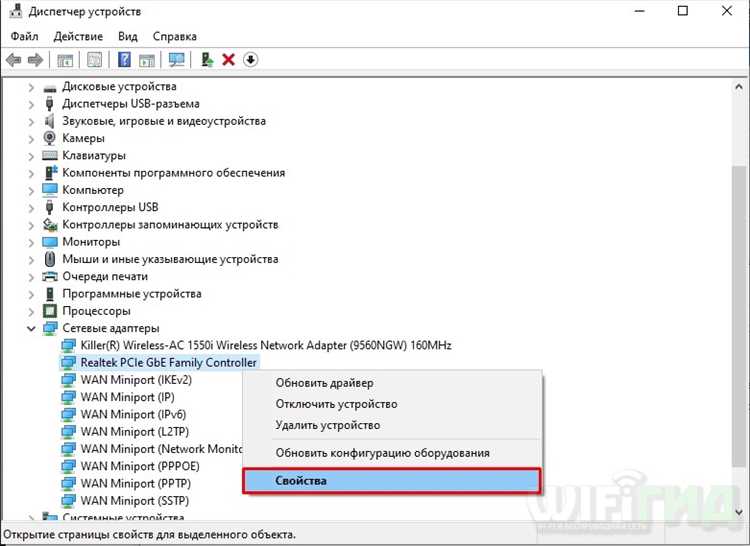Click the monitor icon beside Мониторы

click(x=50, y=241)
